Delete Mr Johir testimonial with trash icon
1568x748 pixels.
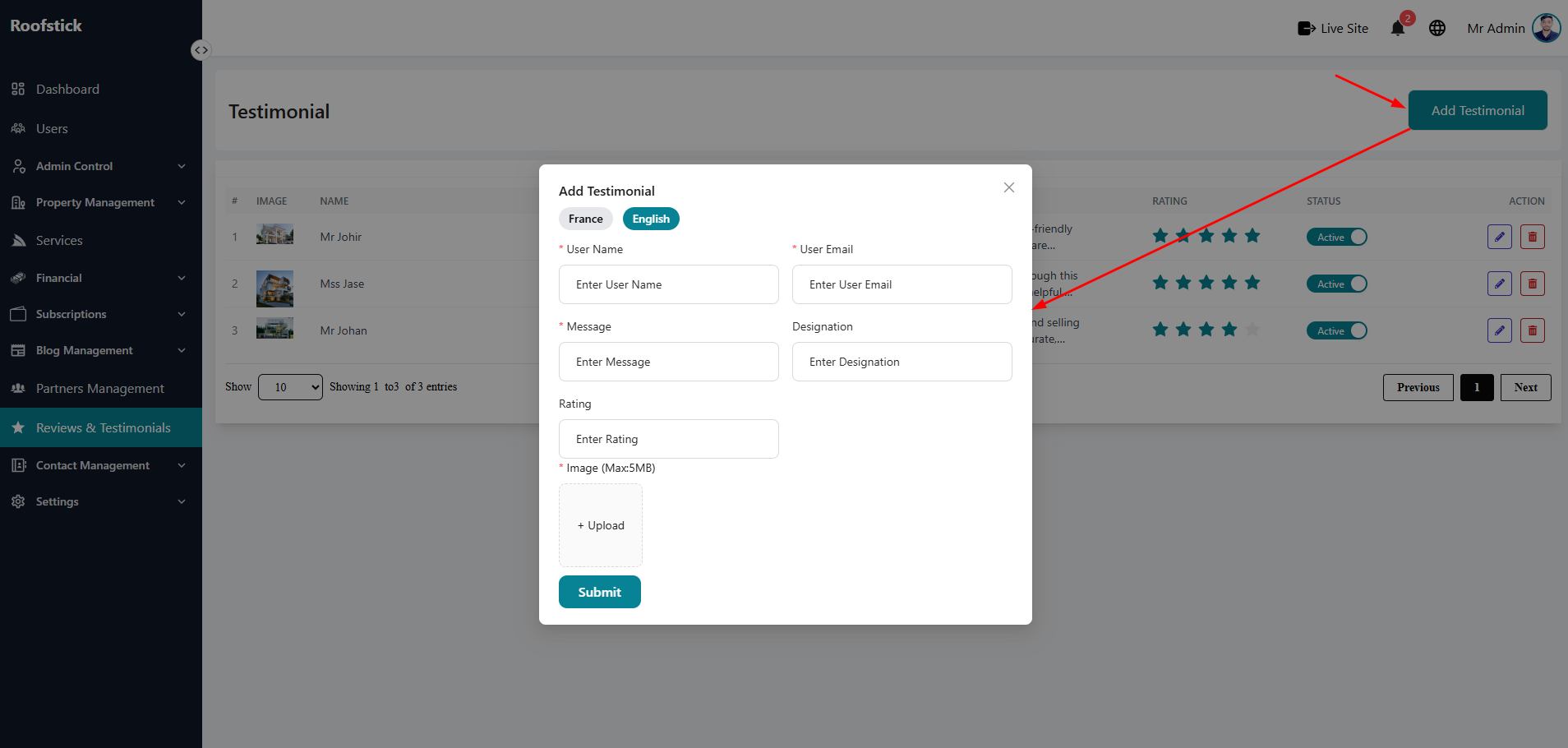tap(1533, 237)
